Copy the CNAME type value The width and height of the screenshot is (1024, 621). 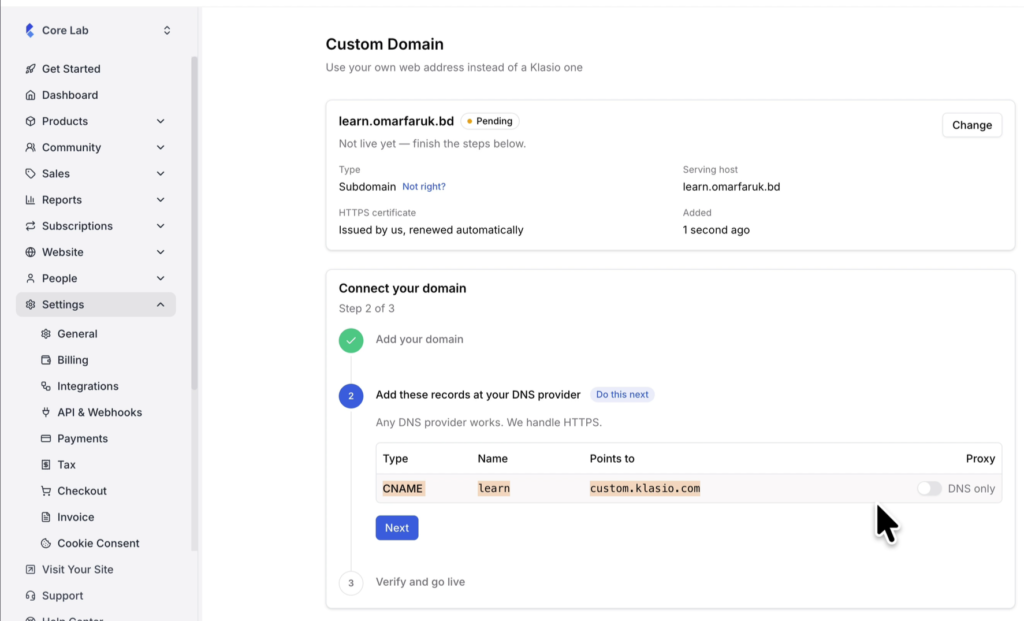point(403,488)
